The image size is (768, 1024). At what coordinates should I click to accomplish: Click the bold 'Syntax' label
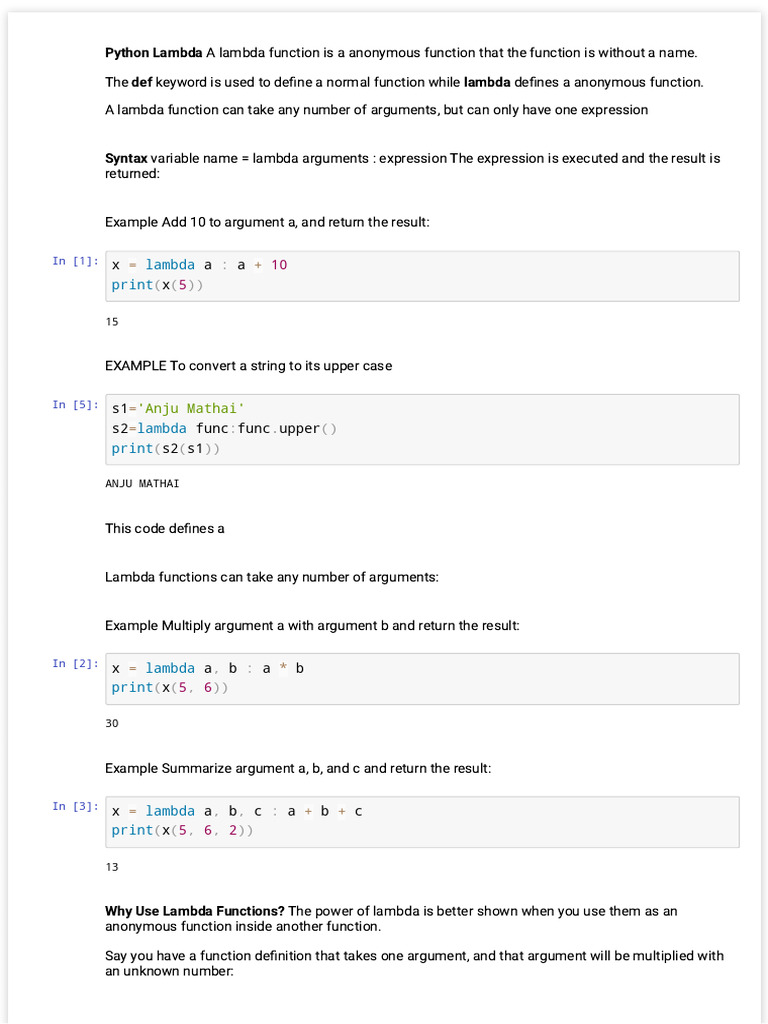(x=126, y=158)
